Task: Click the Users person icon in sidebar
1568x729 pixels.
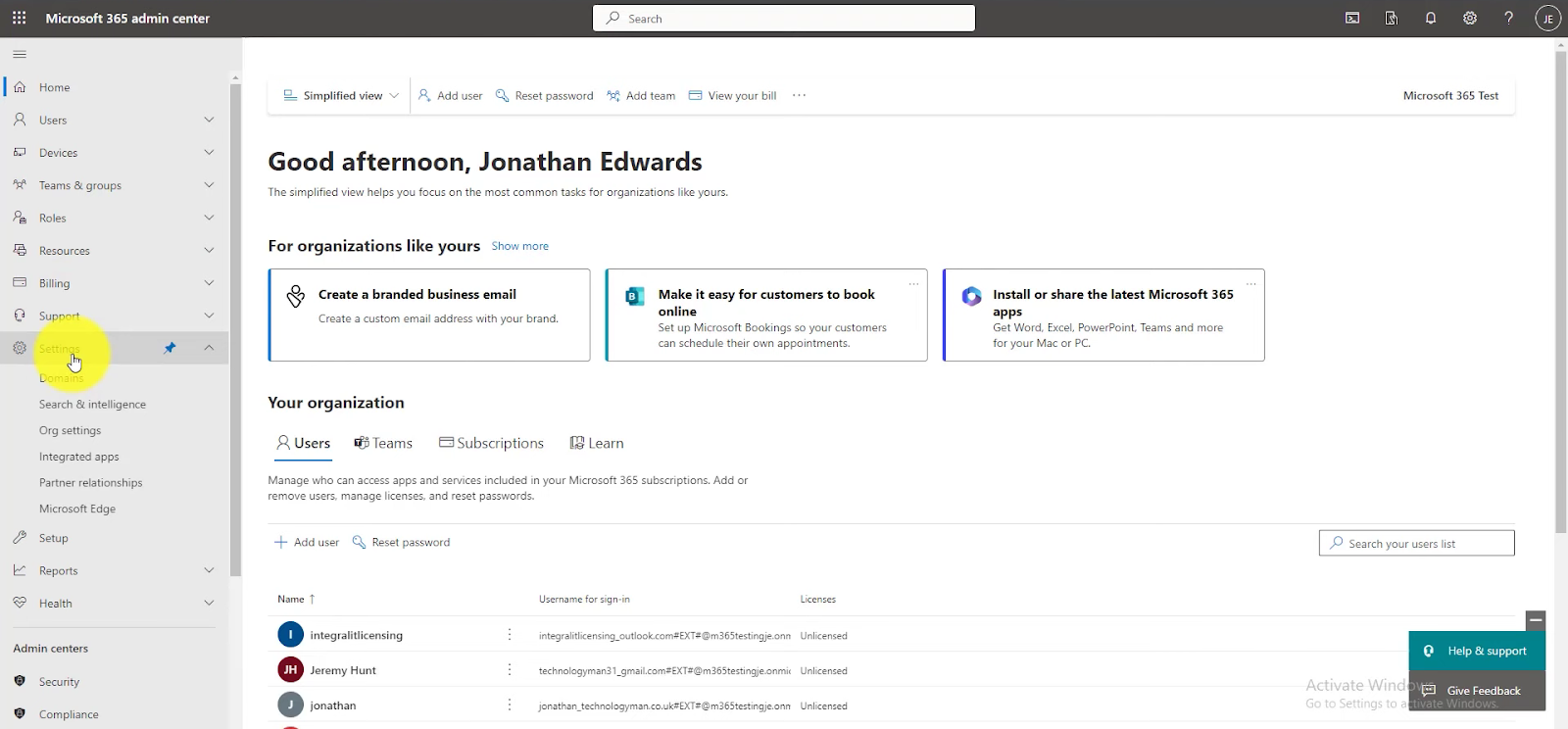Action: (x=20, y=120)
